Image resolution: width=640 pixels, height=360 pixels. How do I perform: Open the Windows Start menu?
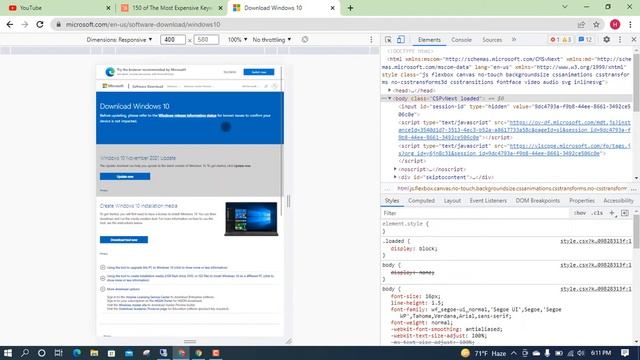pyautogui.click(x=8, y=353)
